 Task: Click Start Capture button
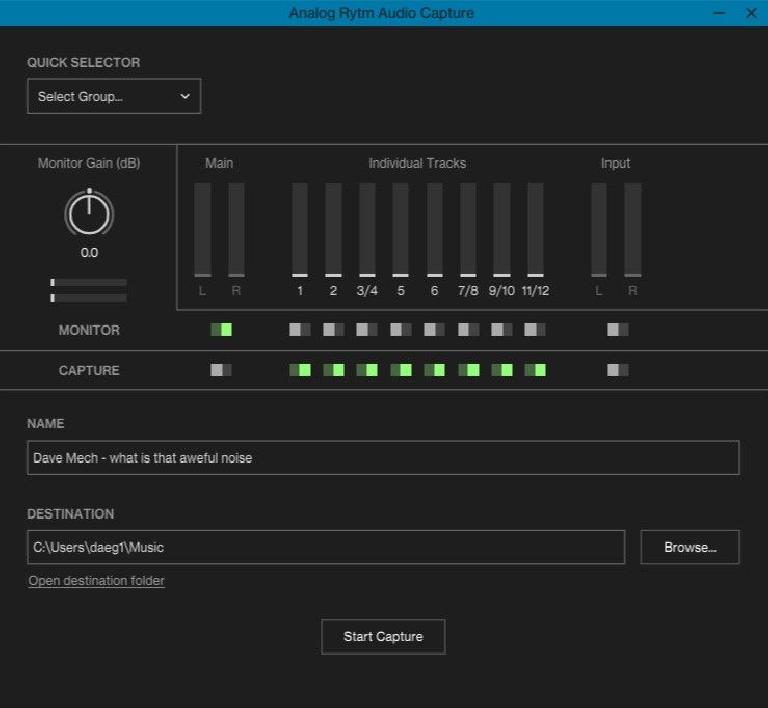coord(383,637)
